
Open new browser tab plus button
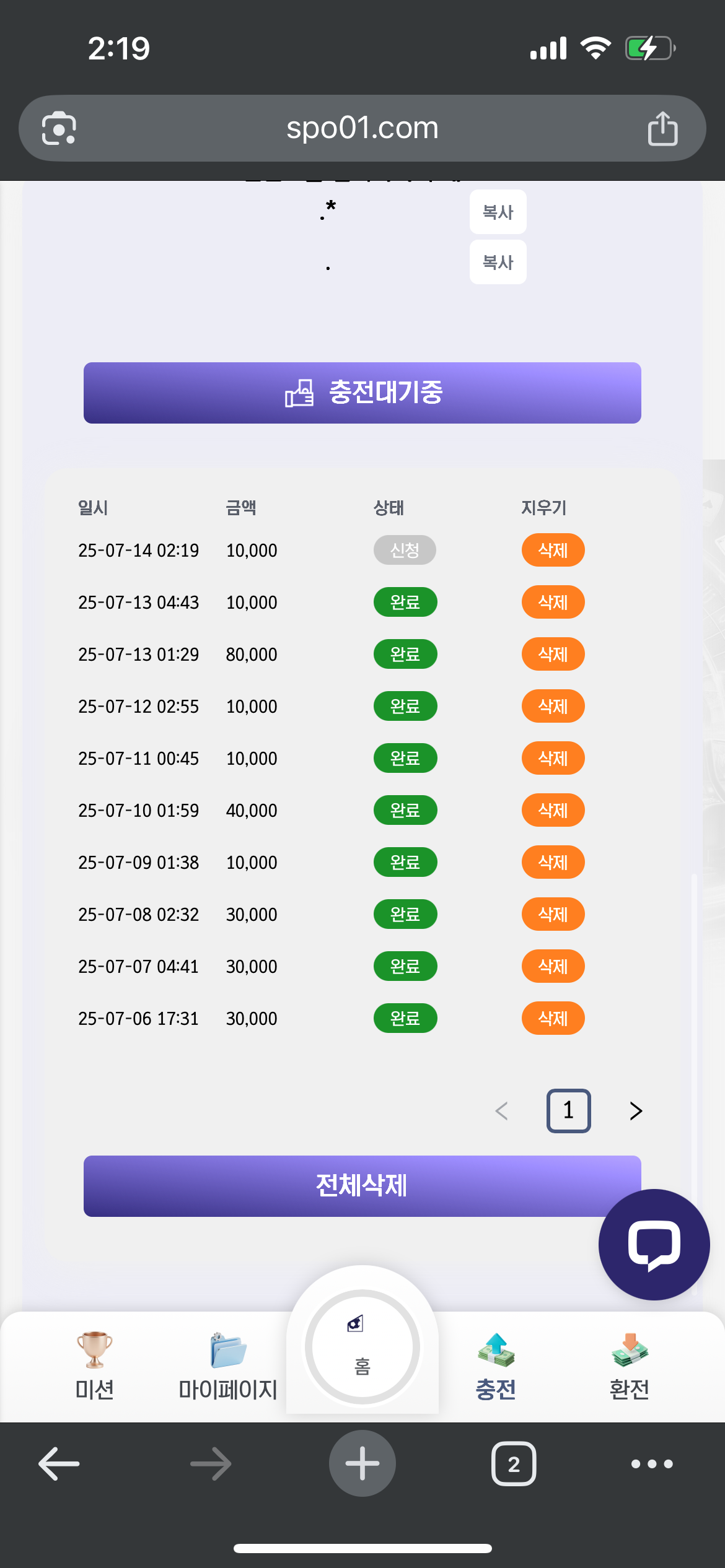[362, 1463]
